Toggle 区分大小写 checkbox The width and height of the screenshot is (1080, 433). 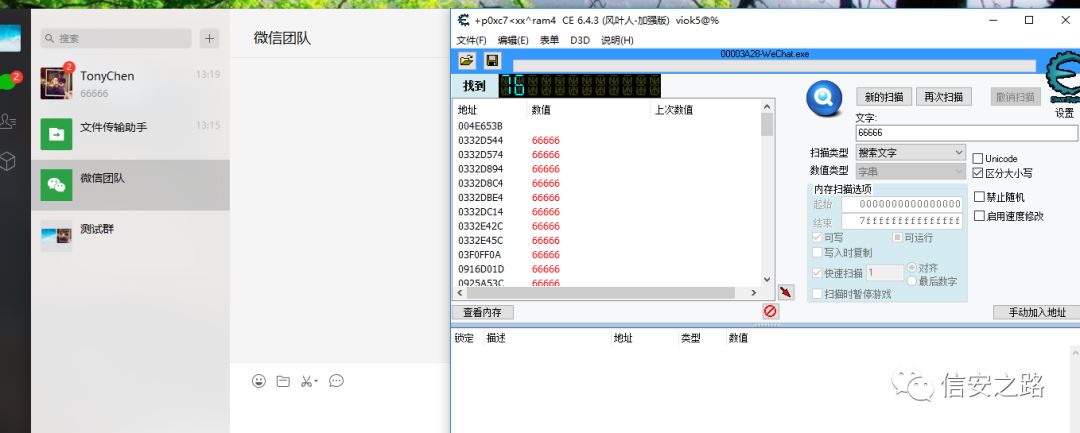pyautogui.click(x=979, y=173)
